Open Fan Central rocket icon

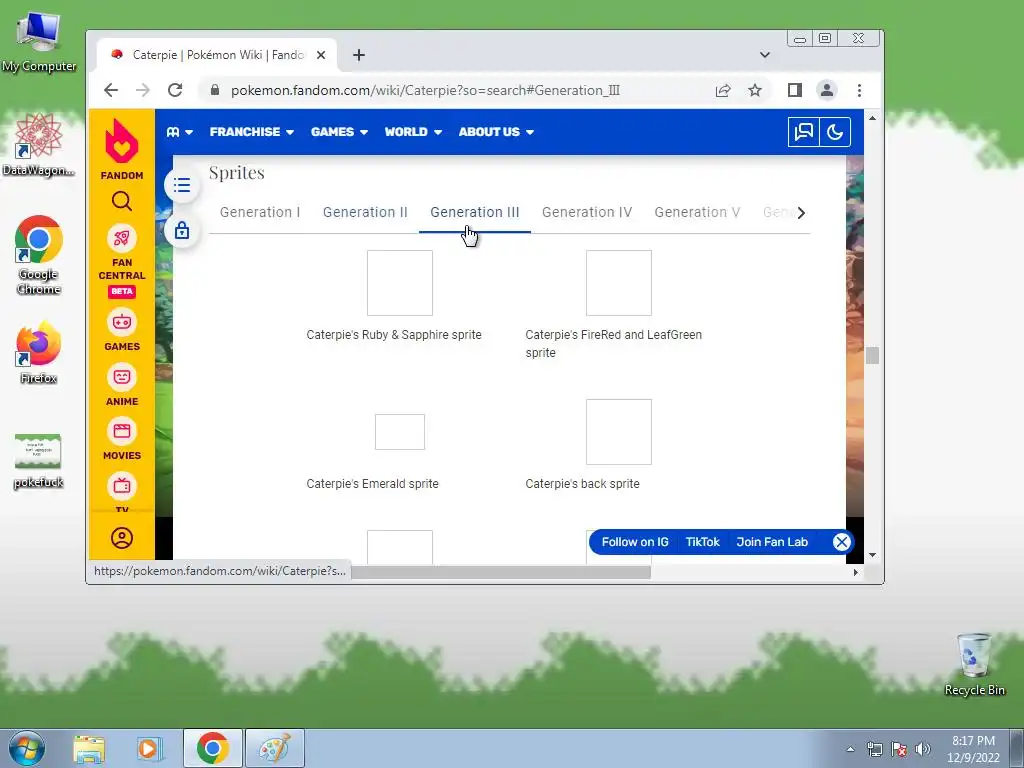coord(121,238)
